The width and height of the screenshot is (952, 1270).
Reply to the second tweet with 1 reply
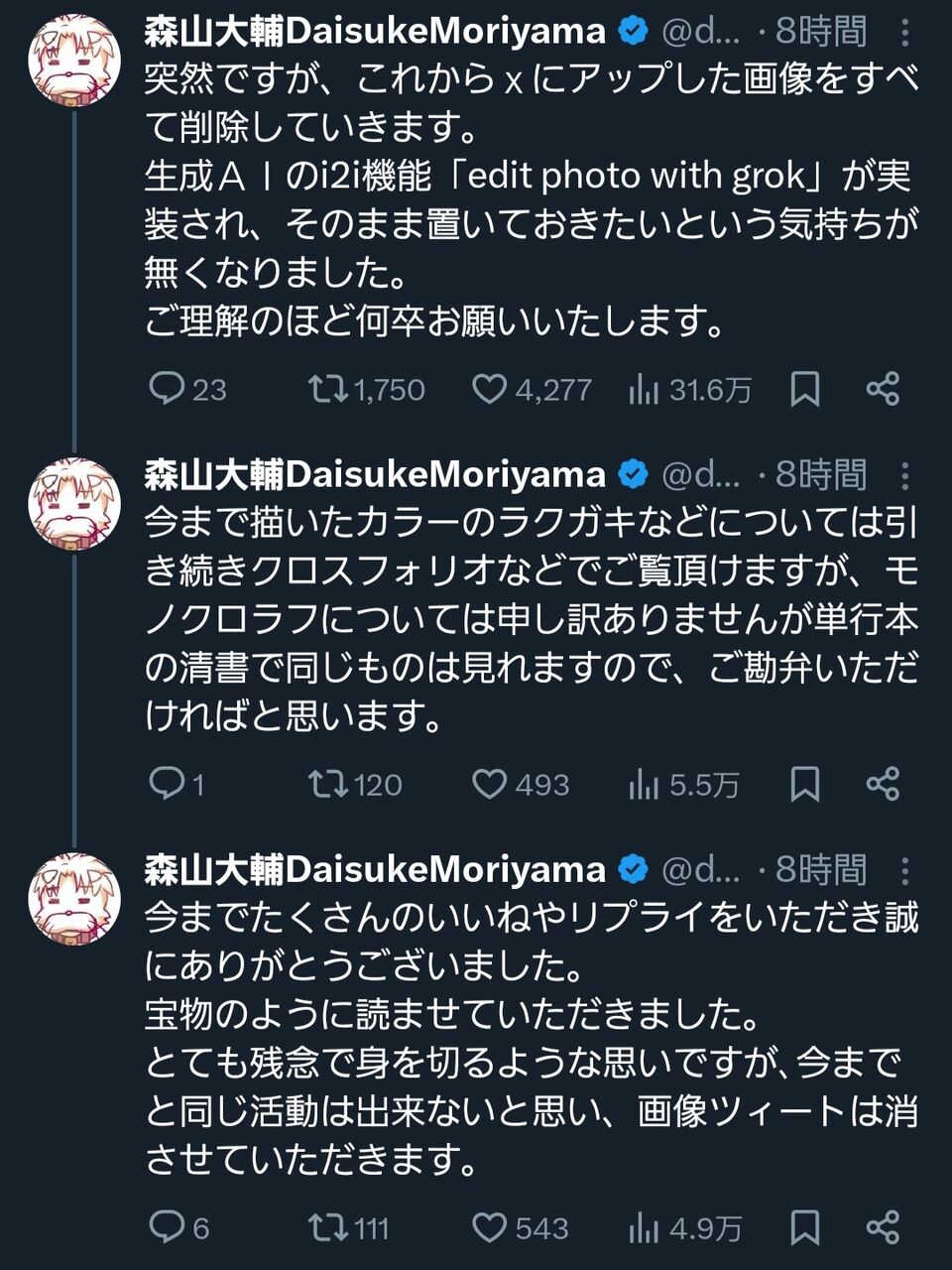coord(167,784)
